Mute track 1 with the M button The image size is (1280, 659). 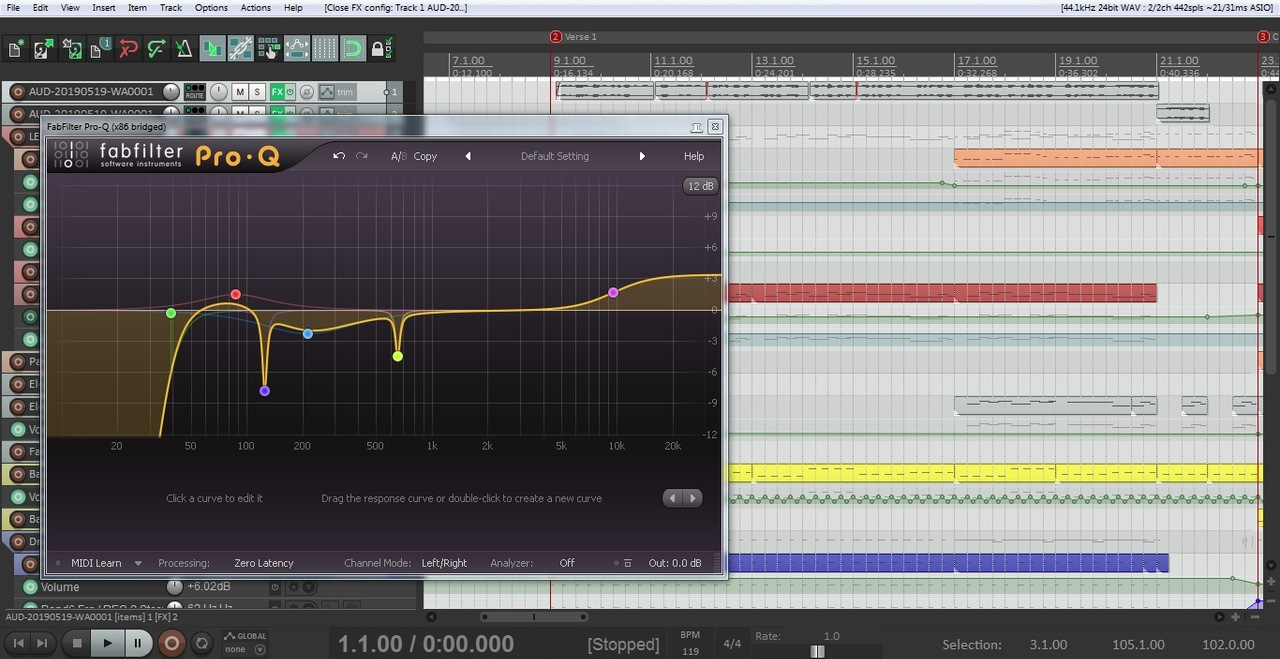click(x=240, y=92)
